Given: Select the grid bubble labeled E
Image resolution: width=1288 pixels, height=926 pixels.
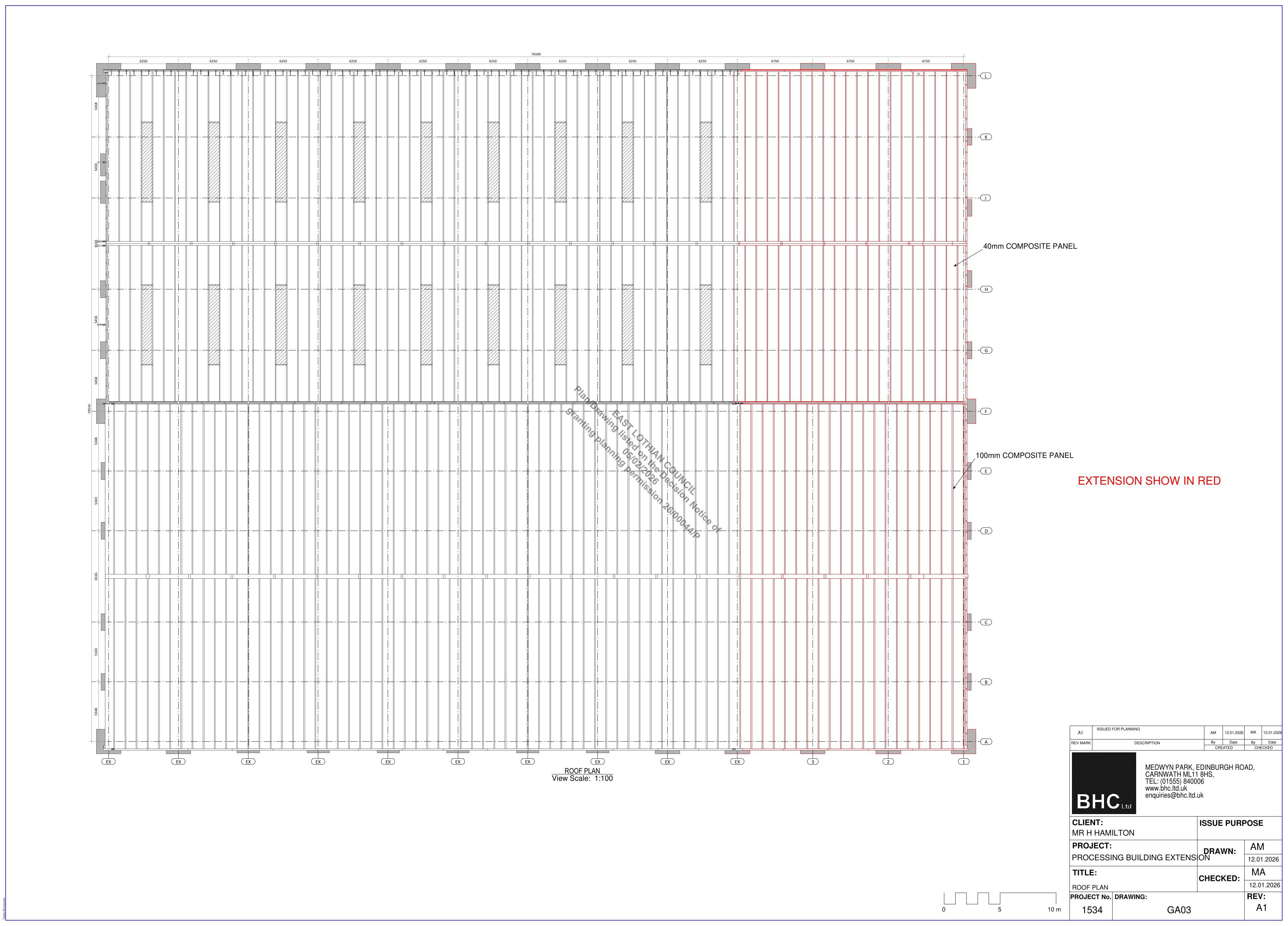Looking at the screenshot, I should click(986, 471).
